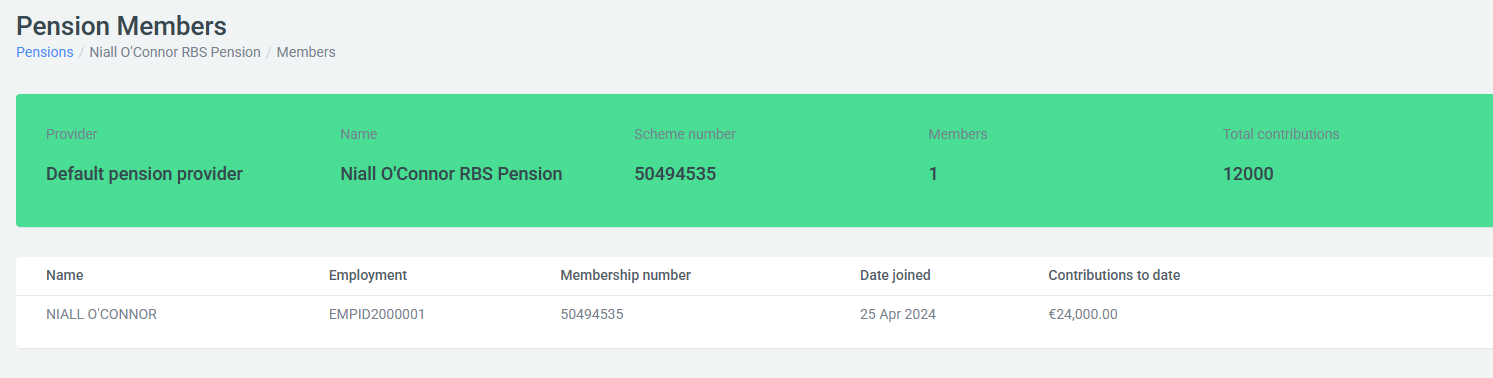
Task: Click Default pension provider value
Action: pos(144,174)
